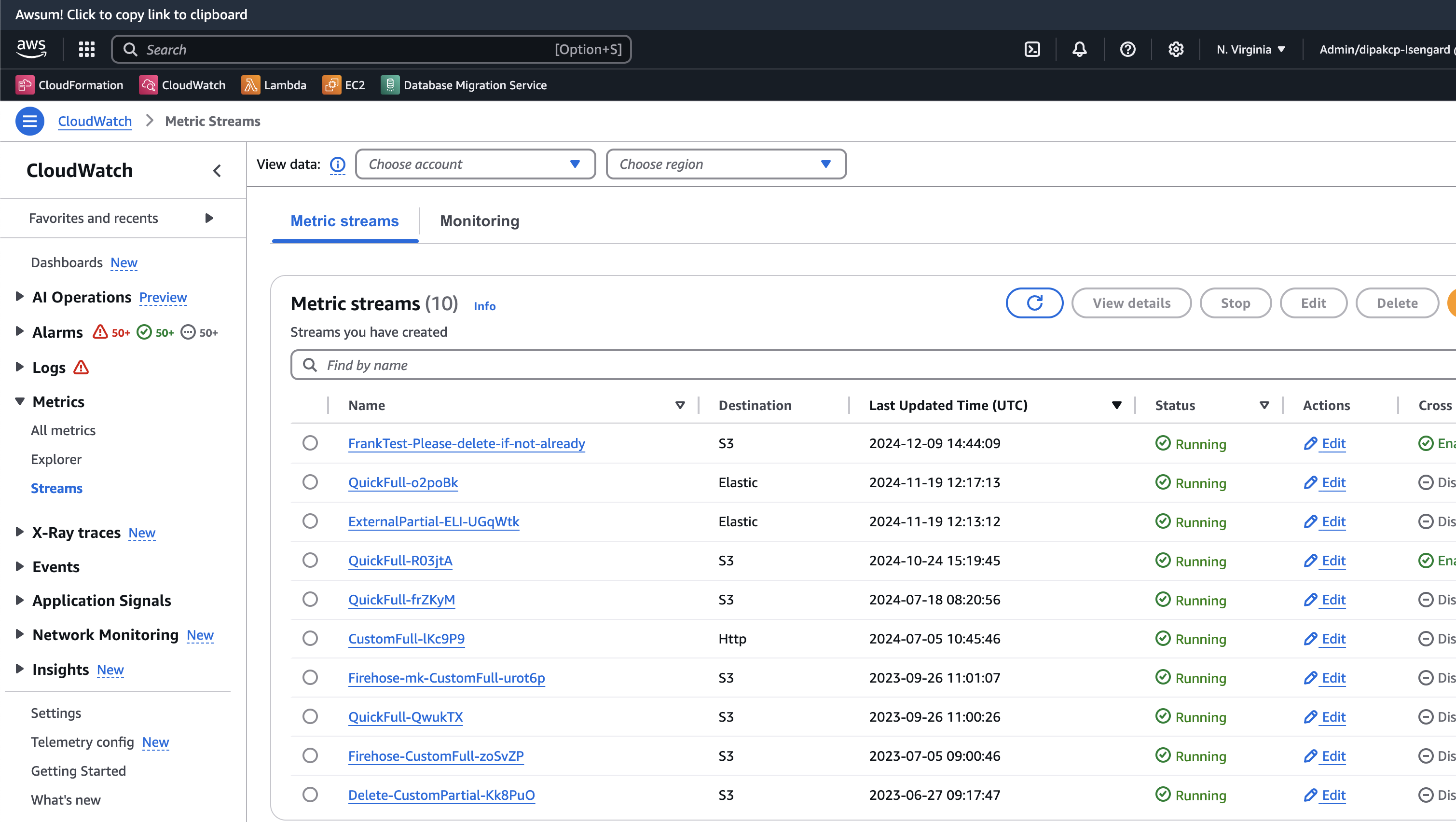Open Settings in sidebar

(56, 713)
